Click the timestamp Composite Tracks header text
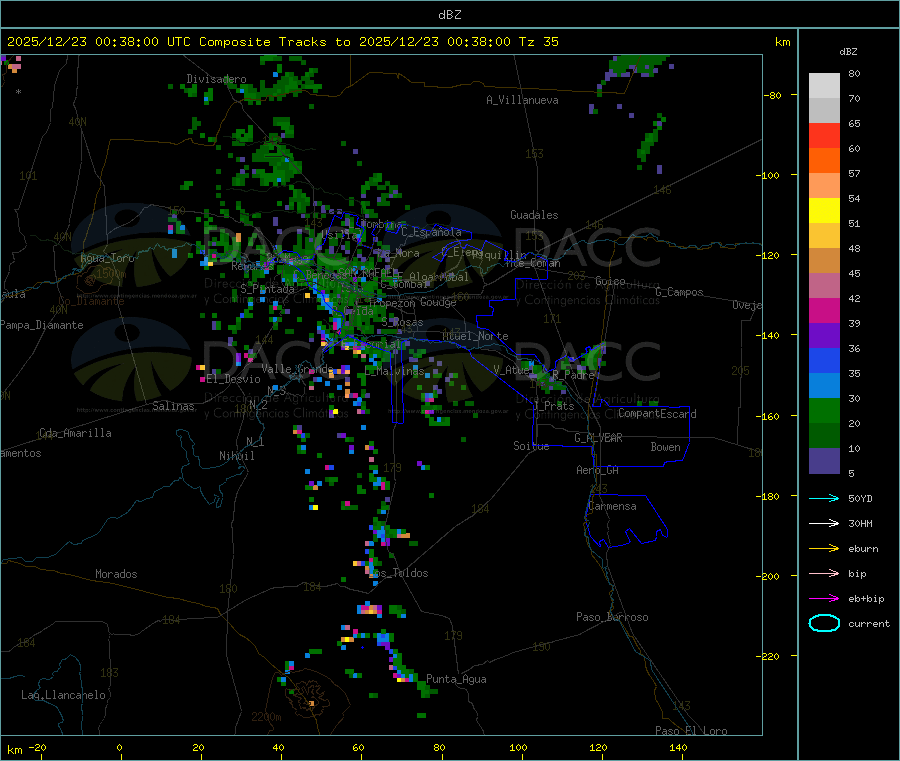The height and width of the screenshot is (761, 900). (x=282, y=42)
